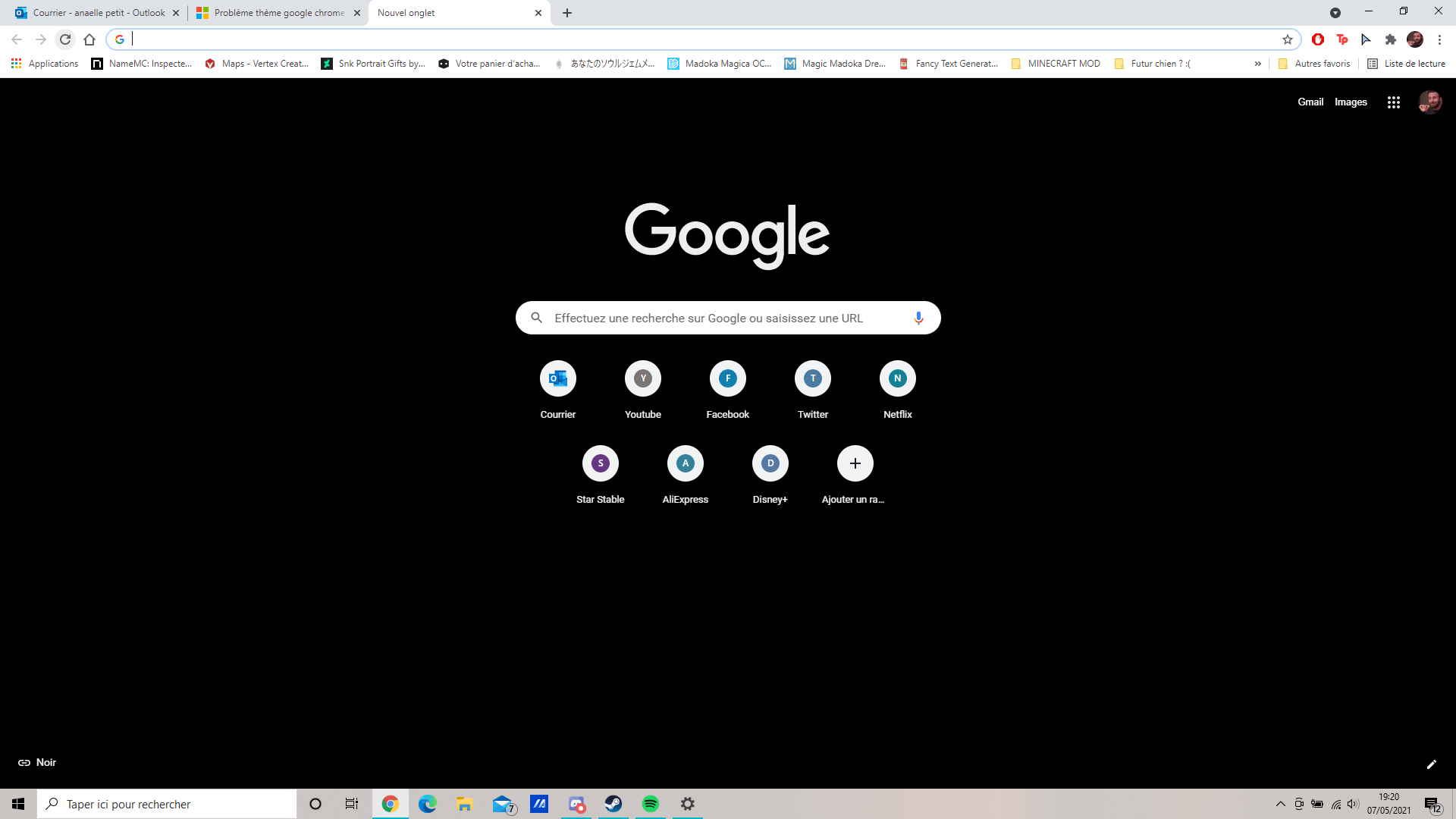Click the customize page pencil icon
The height and width of the screenshot is (819, 1456).
pyautogui.click(x=1431, y=764)
